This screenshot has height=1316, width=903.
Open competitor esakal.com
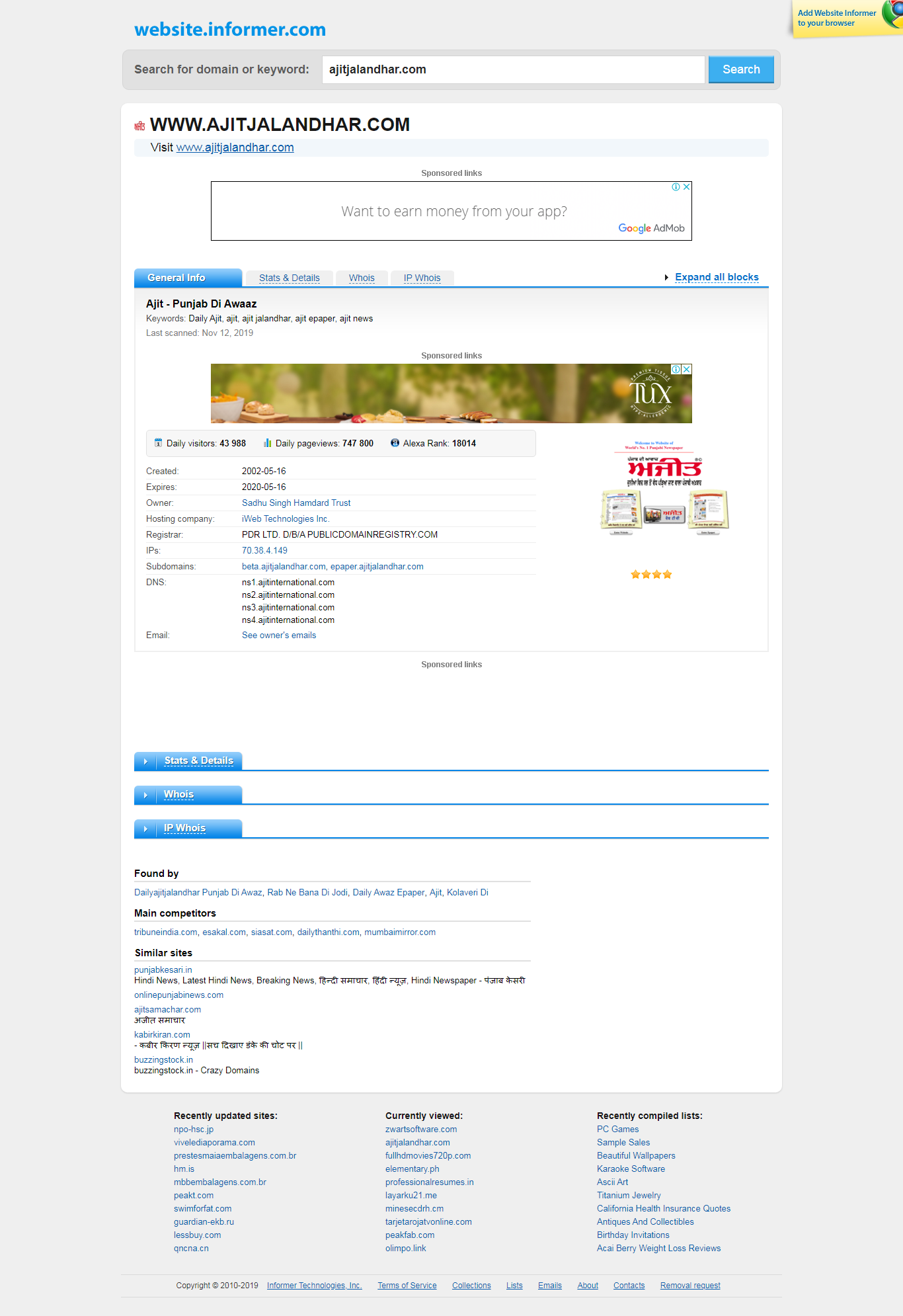224,932
